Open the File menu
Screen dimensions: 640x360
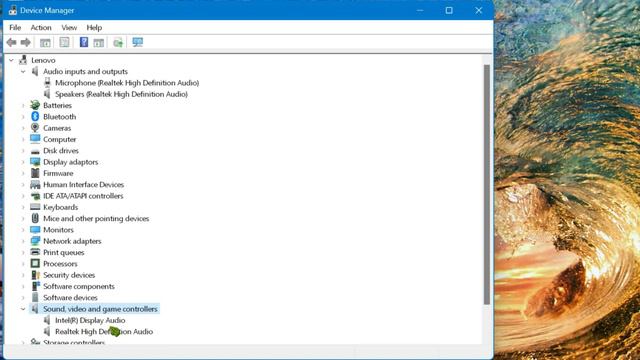[x=15, y=28]
